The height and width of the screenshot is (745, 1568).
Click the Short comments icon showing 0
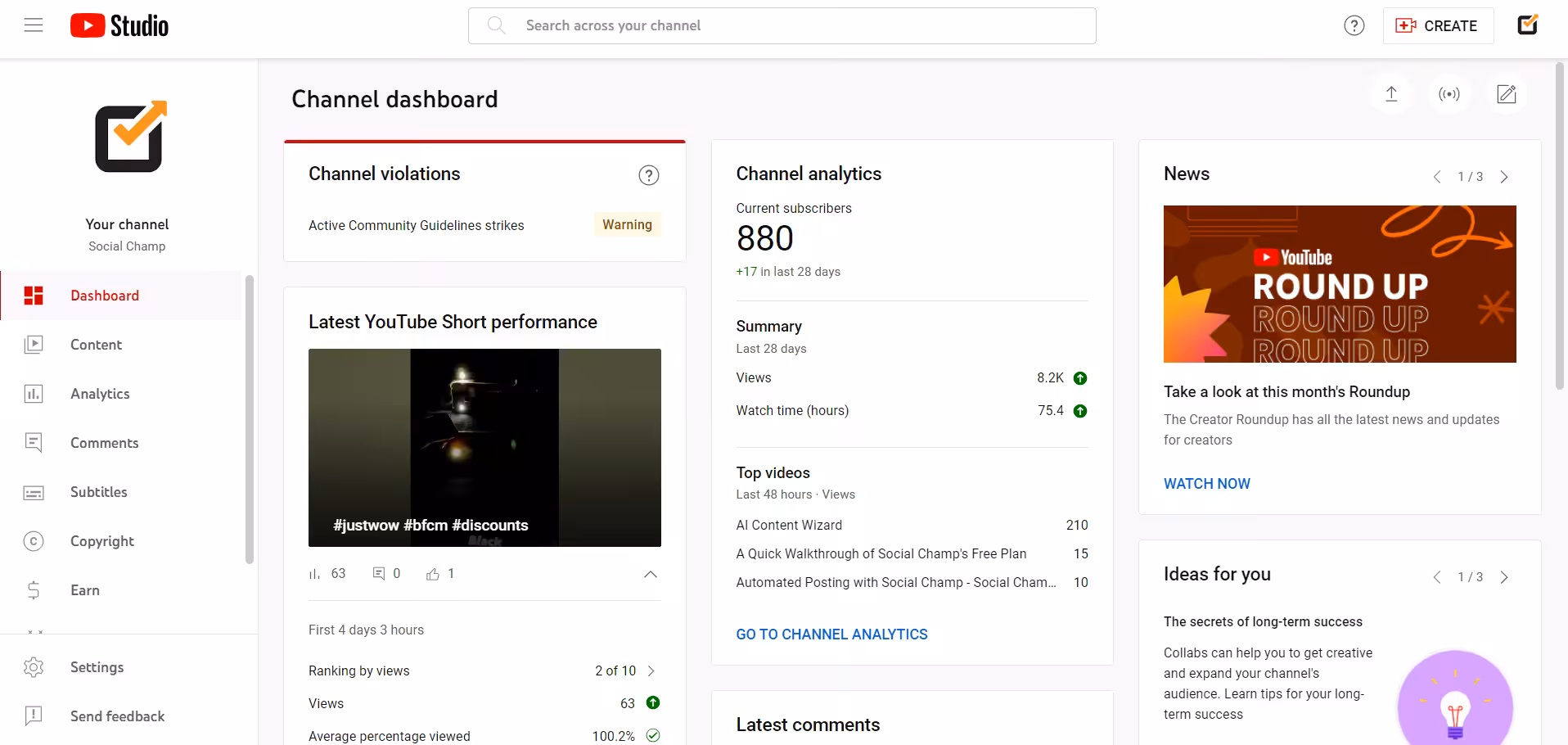click(x=379, y=573)
